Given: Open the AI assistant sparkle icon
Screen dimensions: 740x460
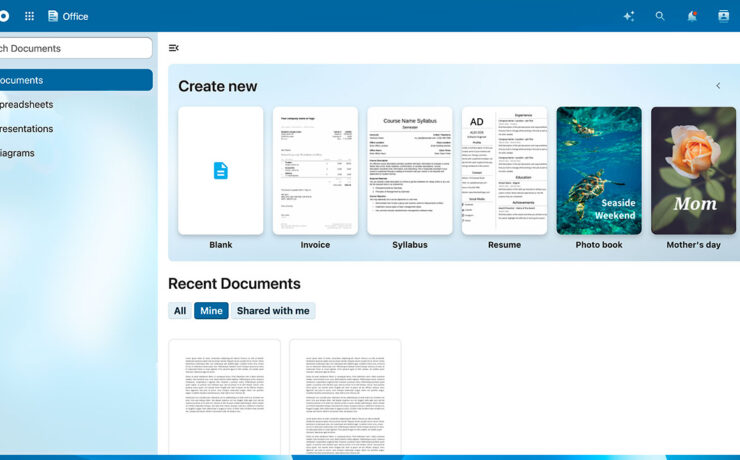Looking at the screenshot, I should pyautogui.click(x=629, y=16).
